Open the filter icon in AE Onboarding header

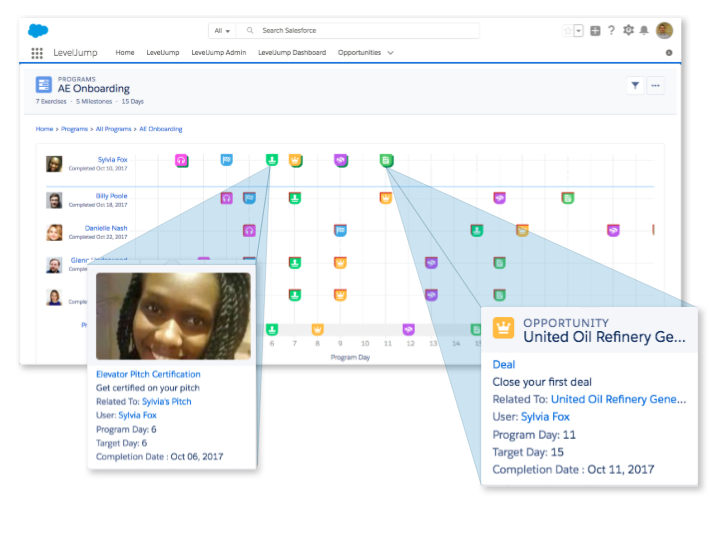coord(635,86)
